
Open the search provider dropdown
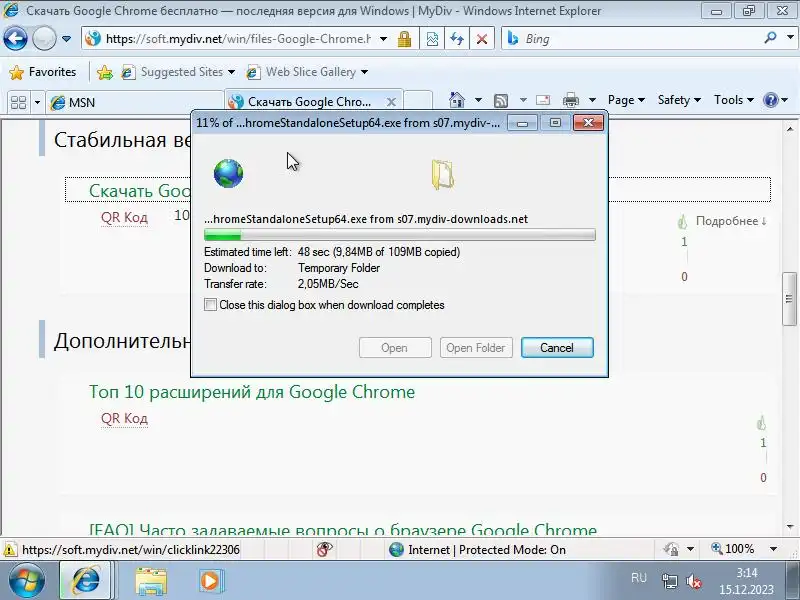(x=790, y=38)
